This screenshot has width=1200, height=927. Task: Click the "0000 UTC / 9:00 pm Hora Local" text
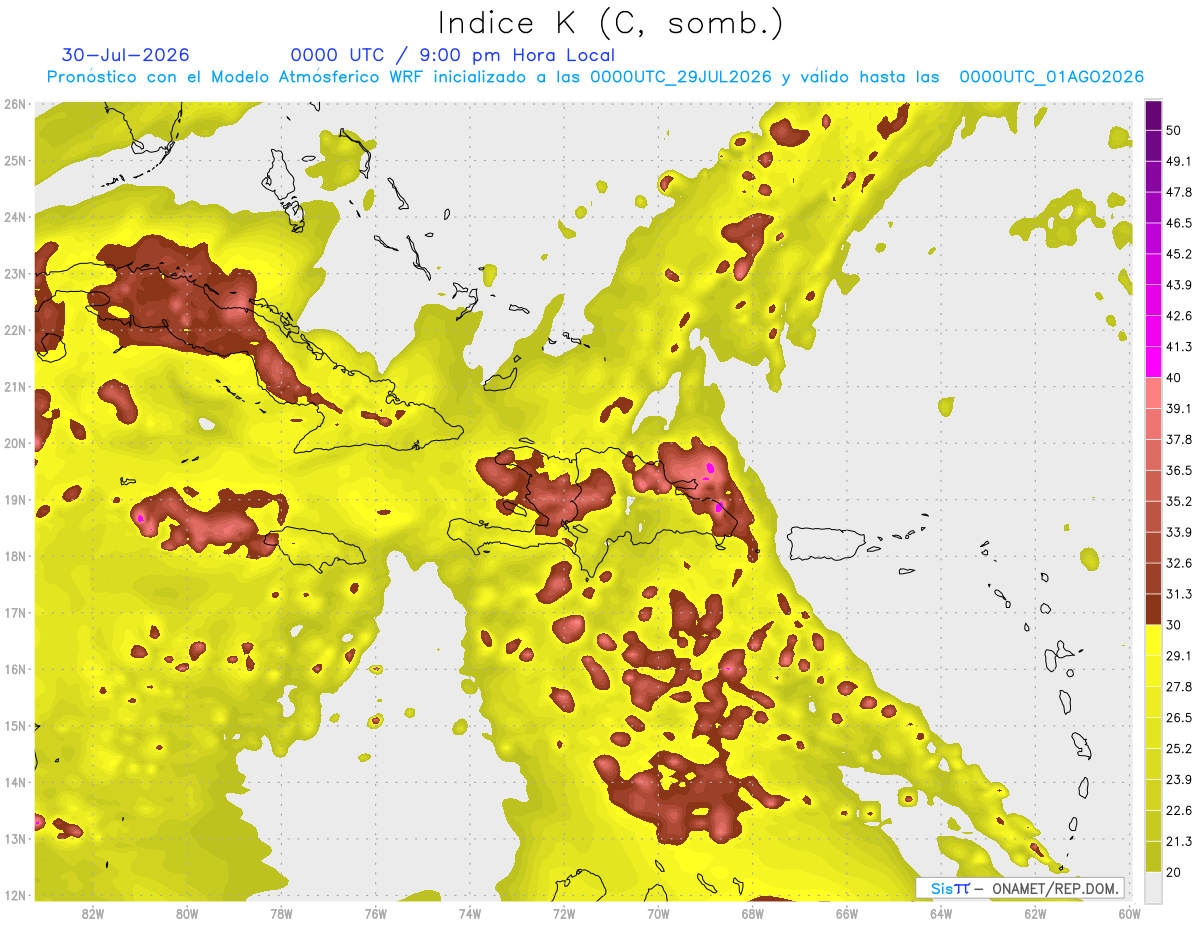pos(453,55)
